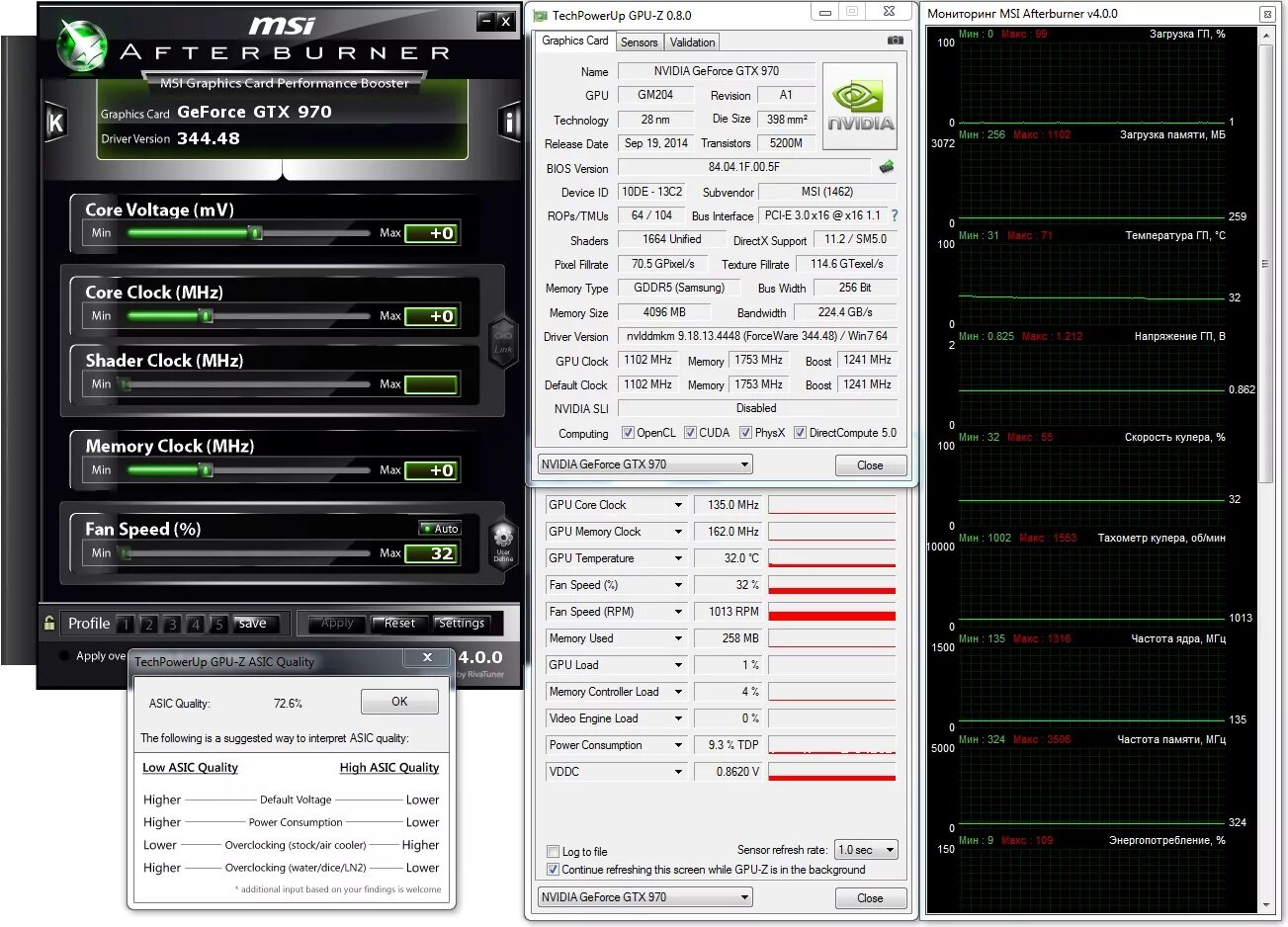Enable the Log to file checkbox
The image size is (1288, 927).
(554, 852)
